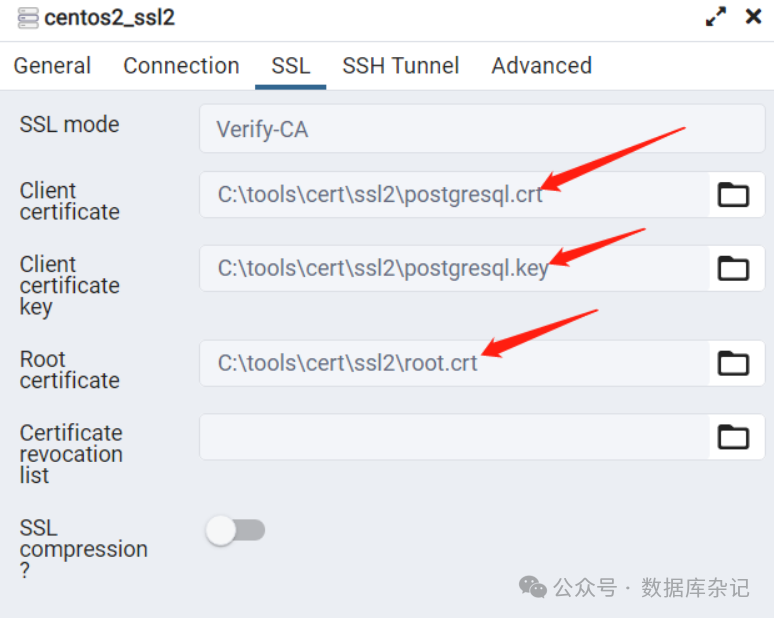Image resolution: width=774 pixels, height=618 pixels.
Task: Select the SSL tab
Action: pyautogui.click(x=290, y=66)
